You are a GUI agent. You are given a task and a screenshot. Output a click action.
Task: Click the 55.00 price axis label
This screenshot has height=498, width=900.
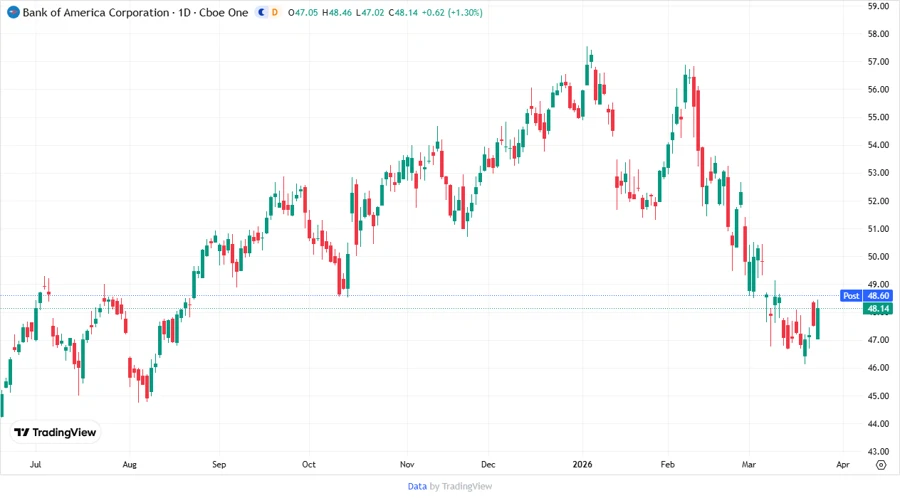point(878,117)
